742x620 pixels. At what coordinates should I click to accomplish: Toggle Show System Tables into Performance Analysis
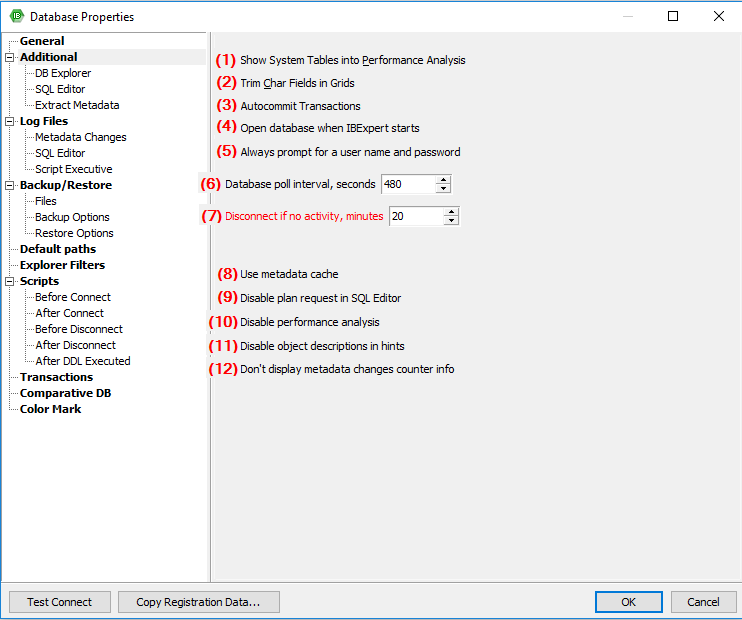pyautogui.click(x=353, y=61)
